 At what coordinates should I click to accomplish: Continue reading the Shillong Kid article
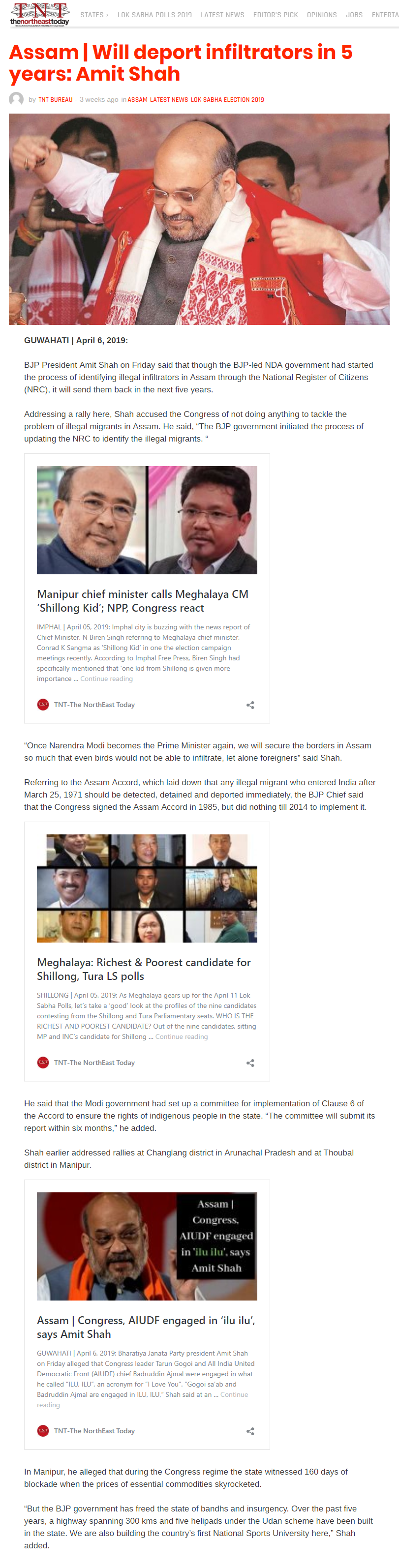point(107,679)
